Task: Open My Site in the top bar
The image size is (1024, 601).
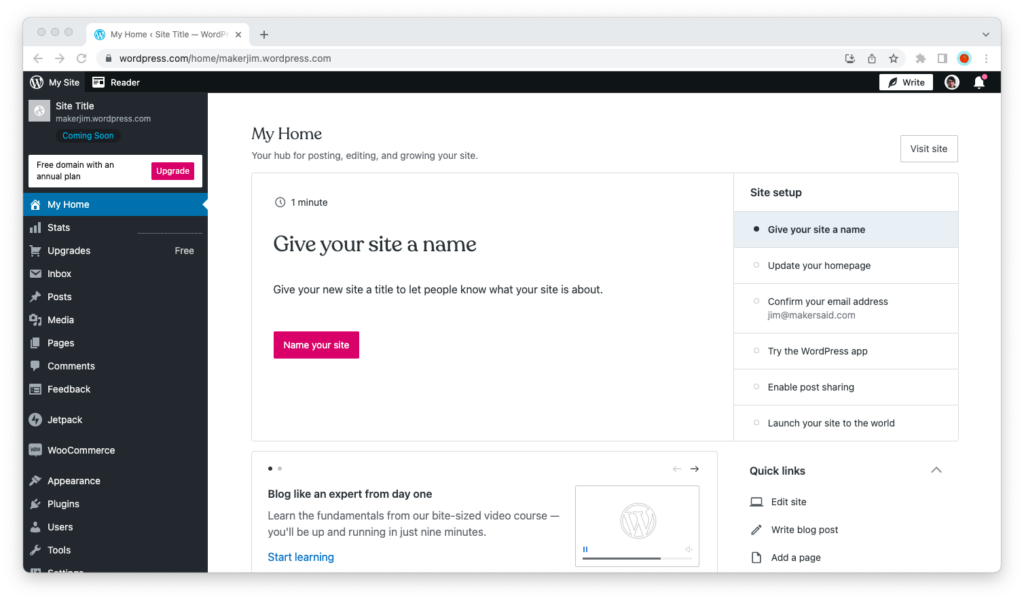Action: [x=55, y=82]
